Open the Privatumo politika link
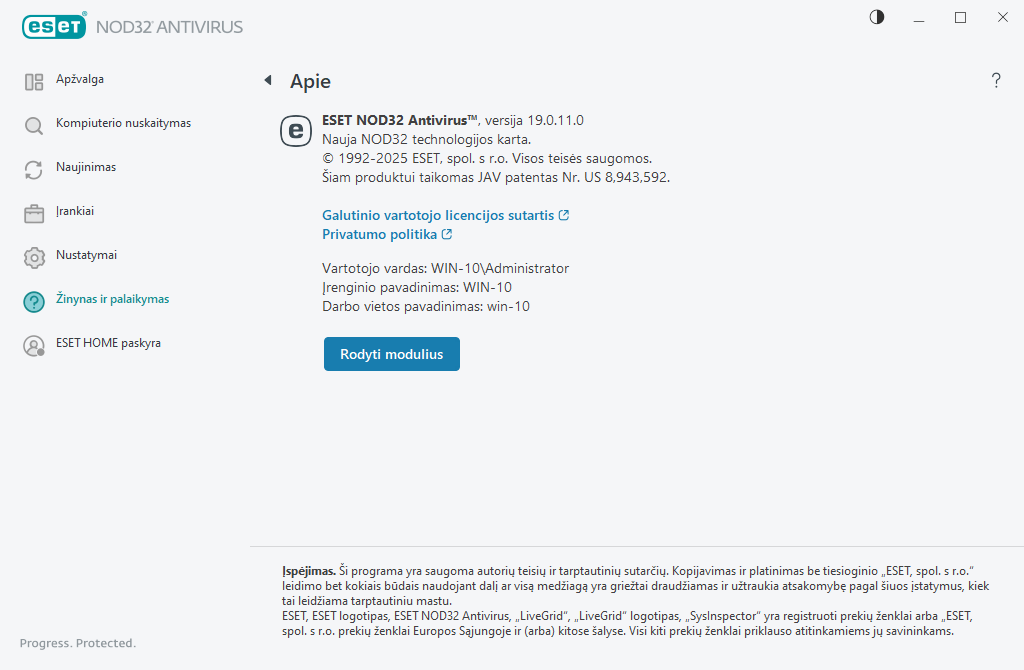 380,234
